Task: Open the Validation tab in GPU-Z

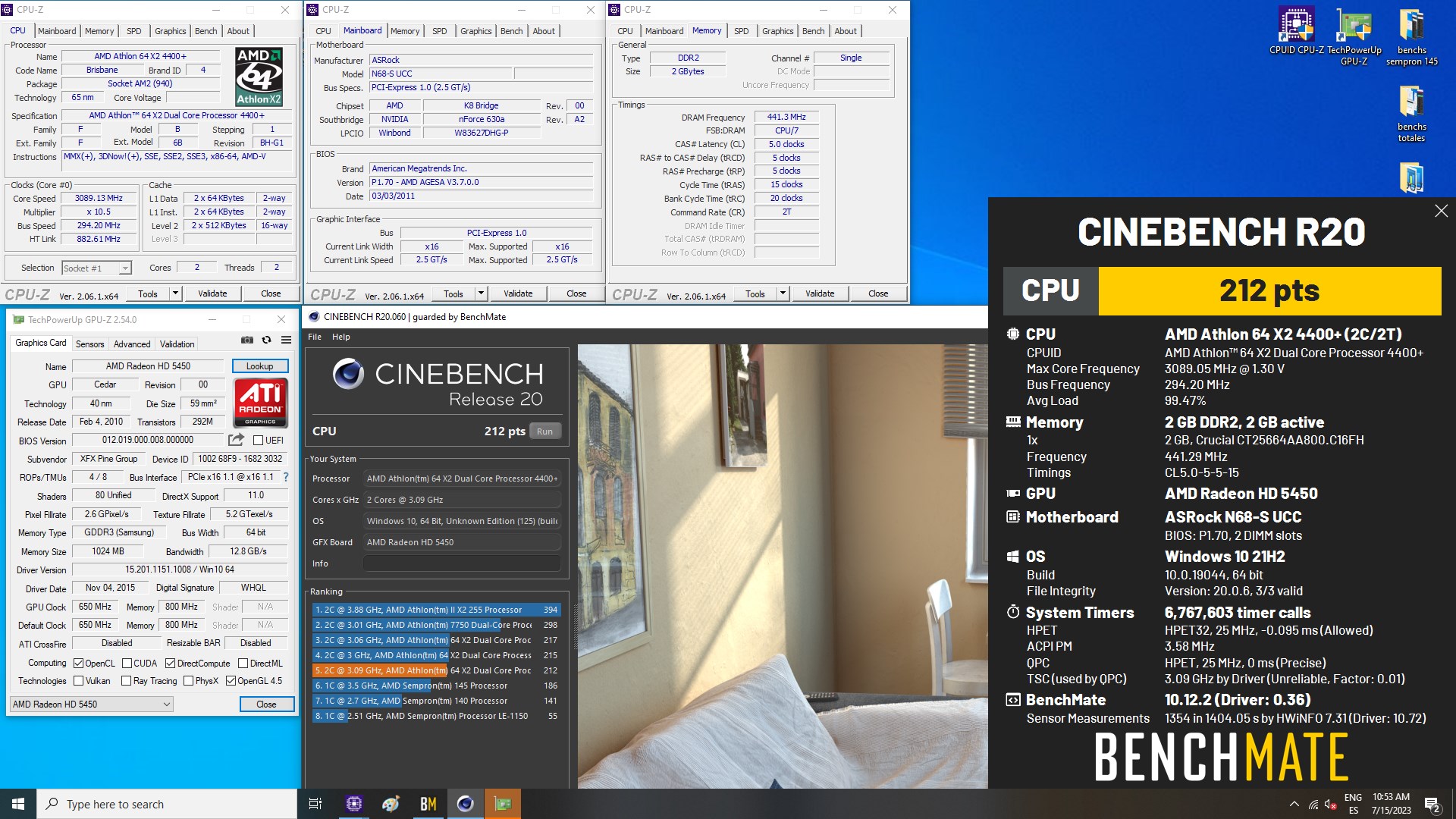Action: pos(177,344)
